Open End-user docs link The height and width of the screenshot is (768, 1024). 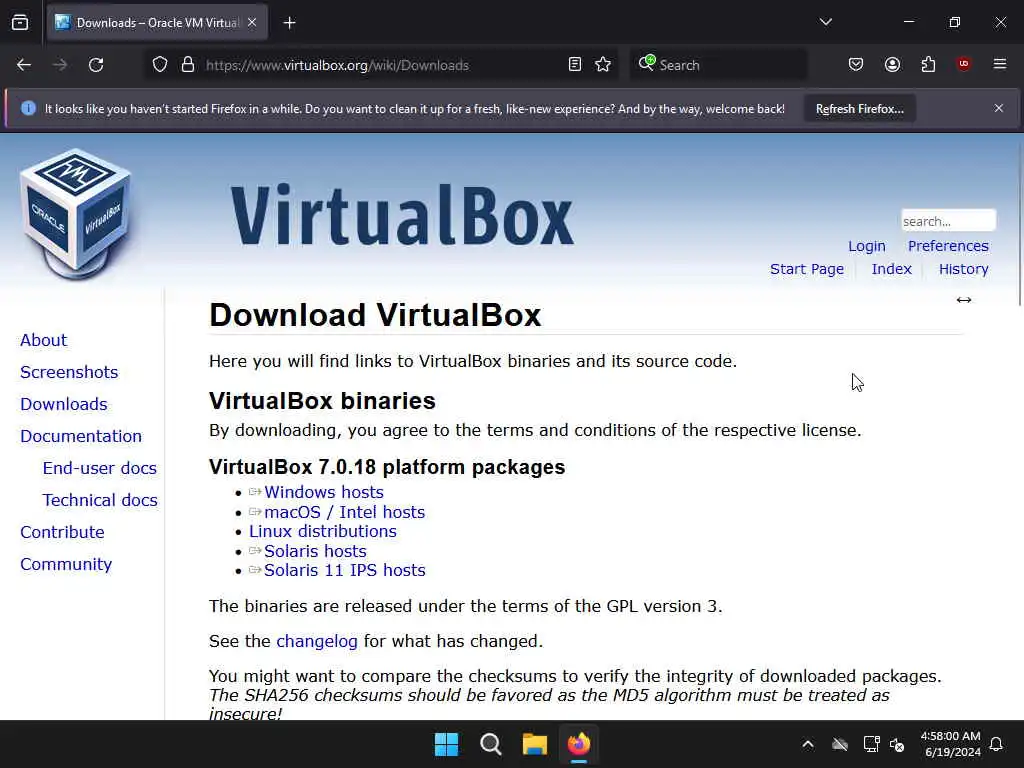[99, 468]
